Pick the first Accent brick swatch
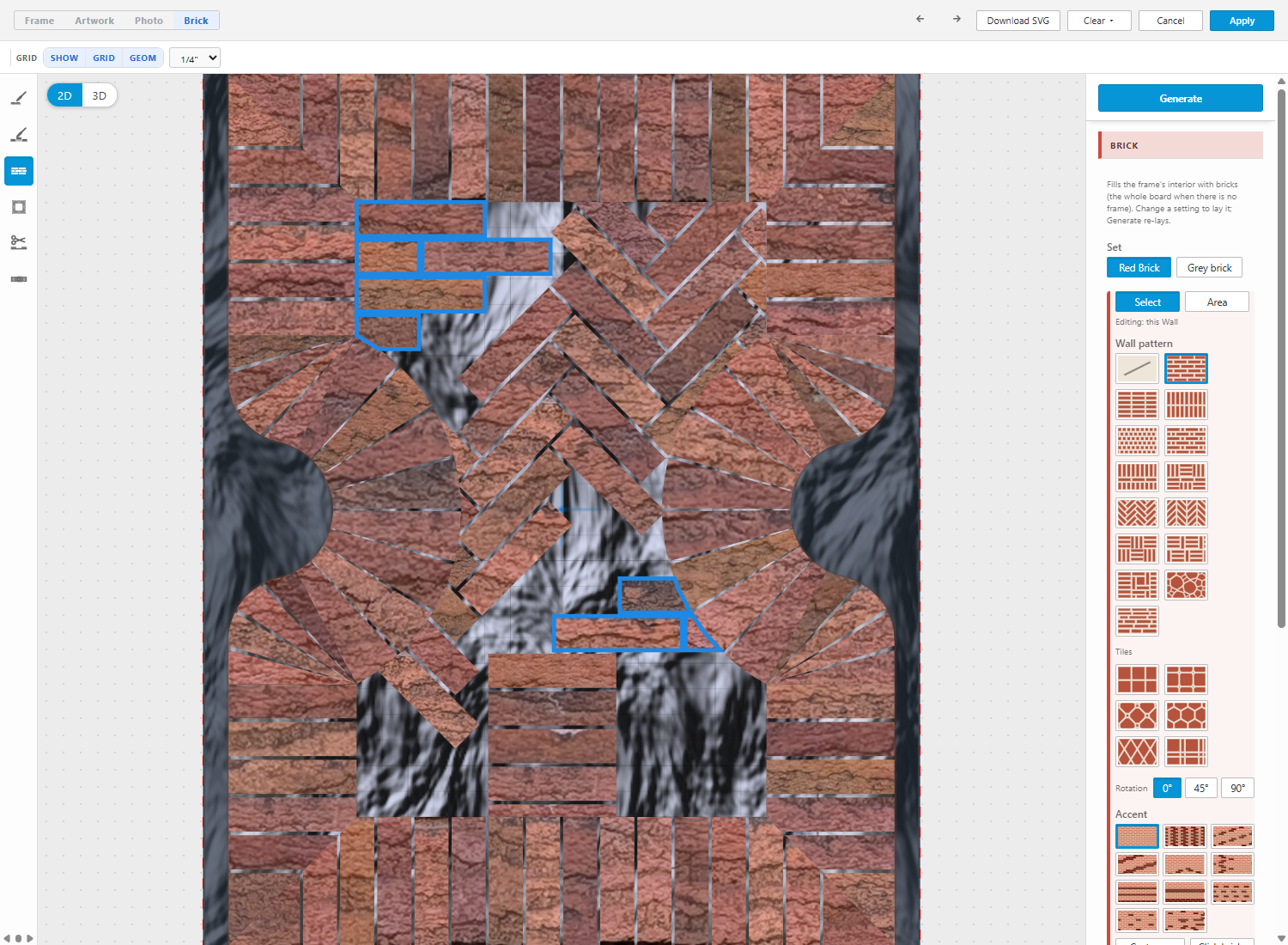Image resolution: width=1288 pixels, height=945 pixels. click(x=1137, y=836)
